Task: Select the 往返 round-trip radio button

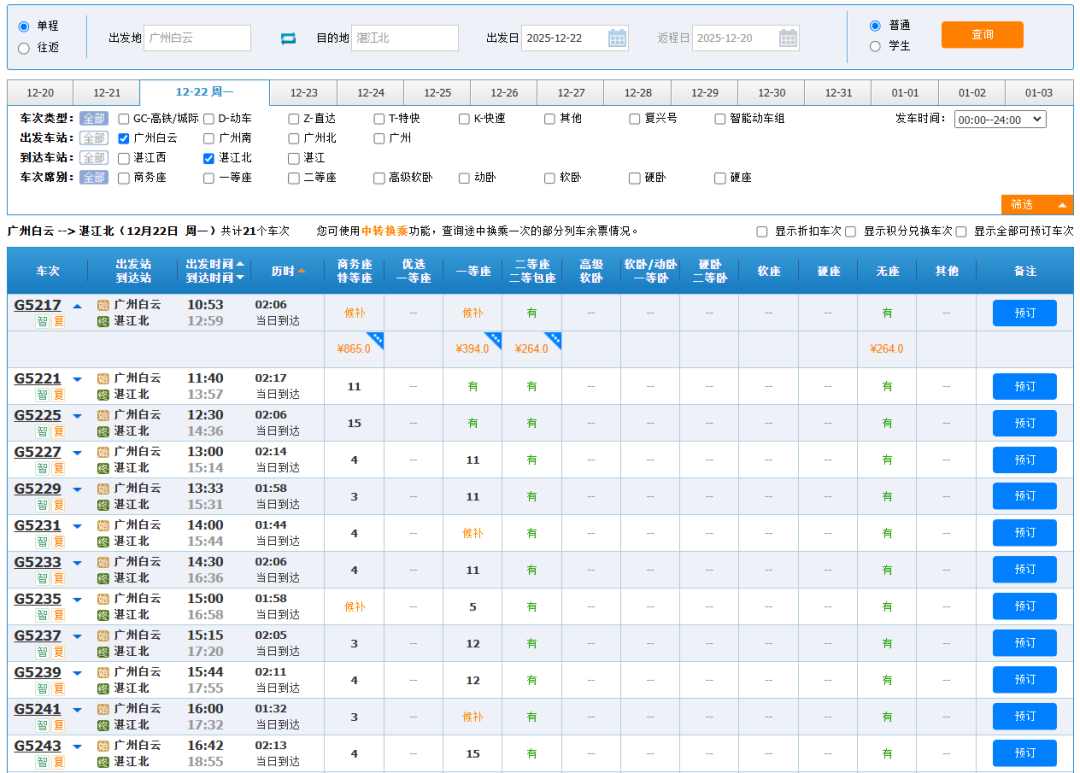Action: tap(24, 47)
